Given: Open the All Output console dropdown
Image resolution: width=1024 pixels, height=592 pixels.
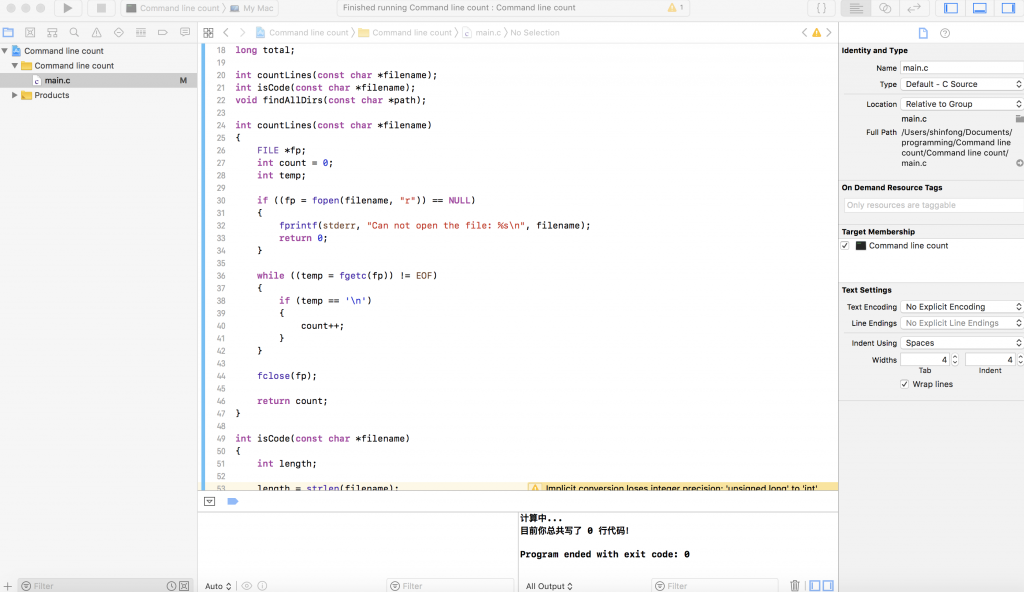Looking at the screenshot, I should point(549,586).
